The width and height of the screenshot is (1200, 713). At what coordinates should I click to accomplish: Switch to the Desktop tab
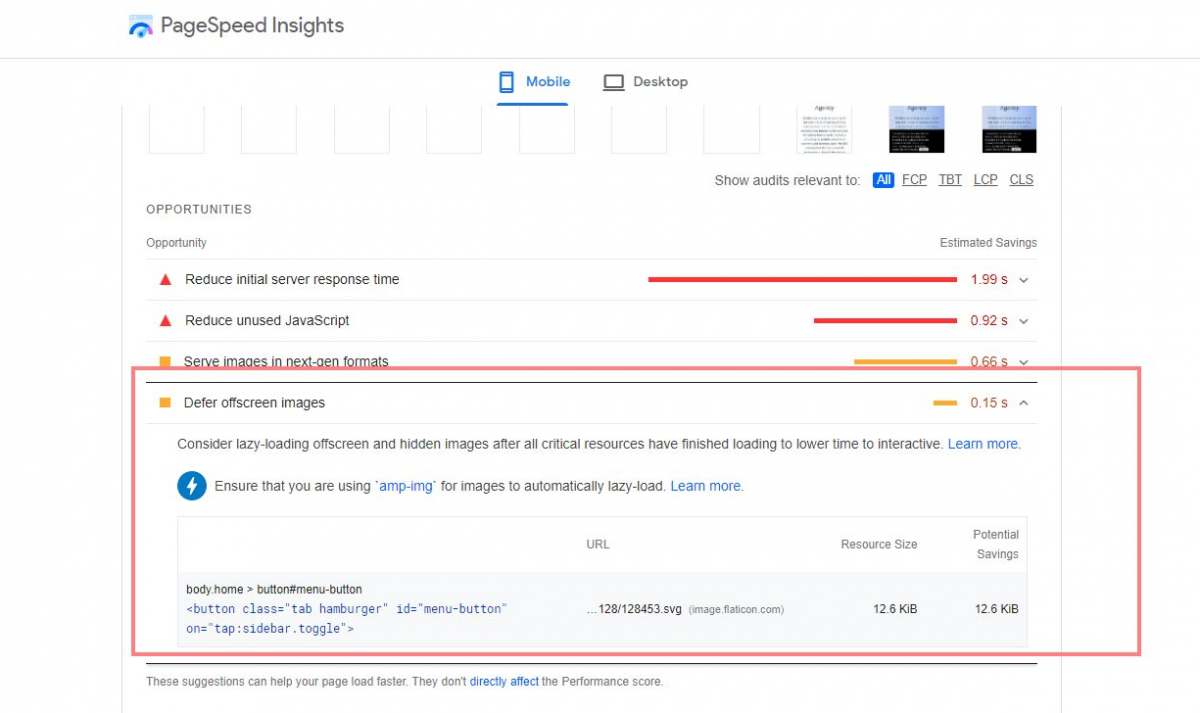click(646, 82)
